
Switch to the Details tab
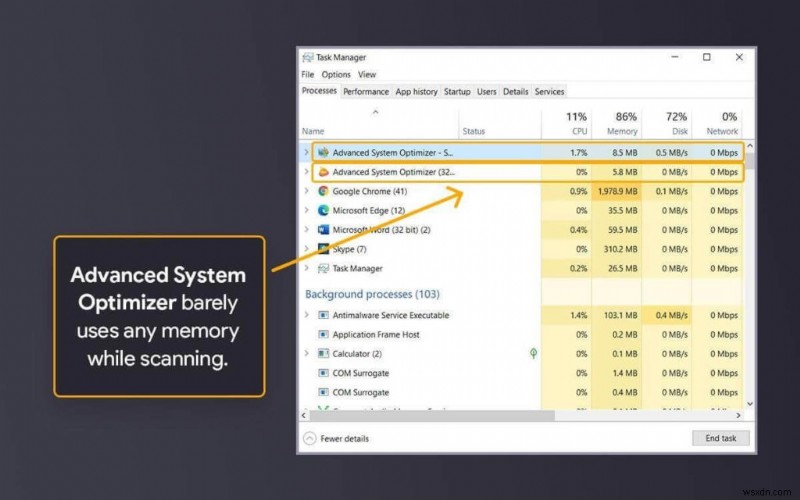pos(515,92)
